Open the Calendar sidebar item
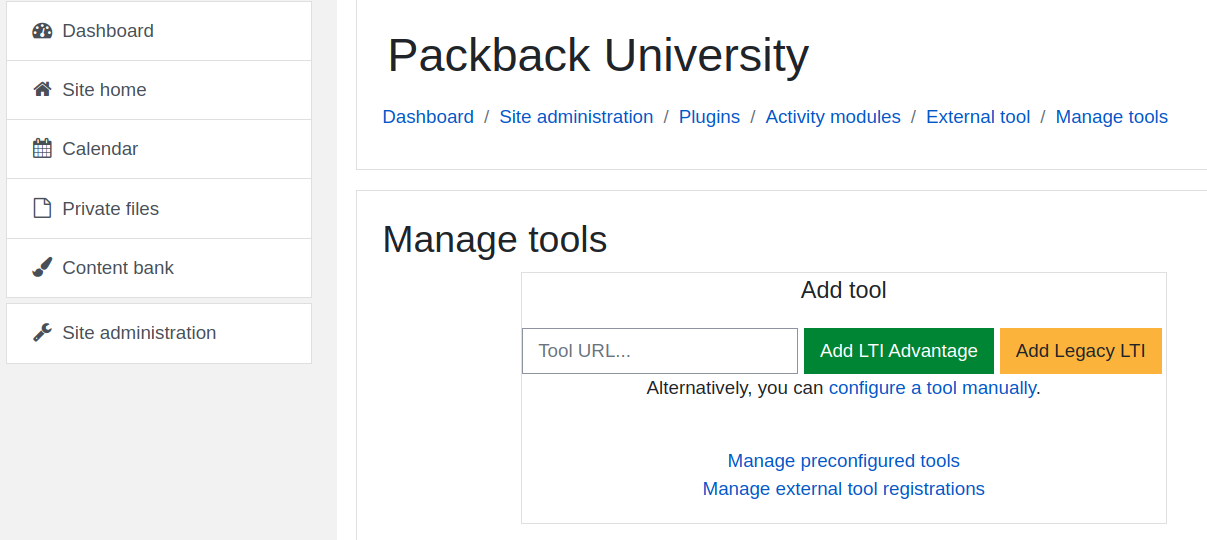The width and height of the screenshot is (1207, 540). (159, 149)
